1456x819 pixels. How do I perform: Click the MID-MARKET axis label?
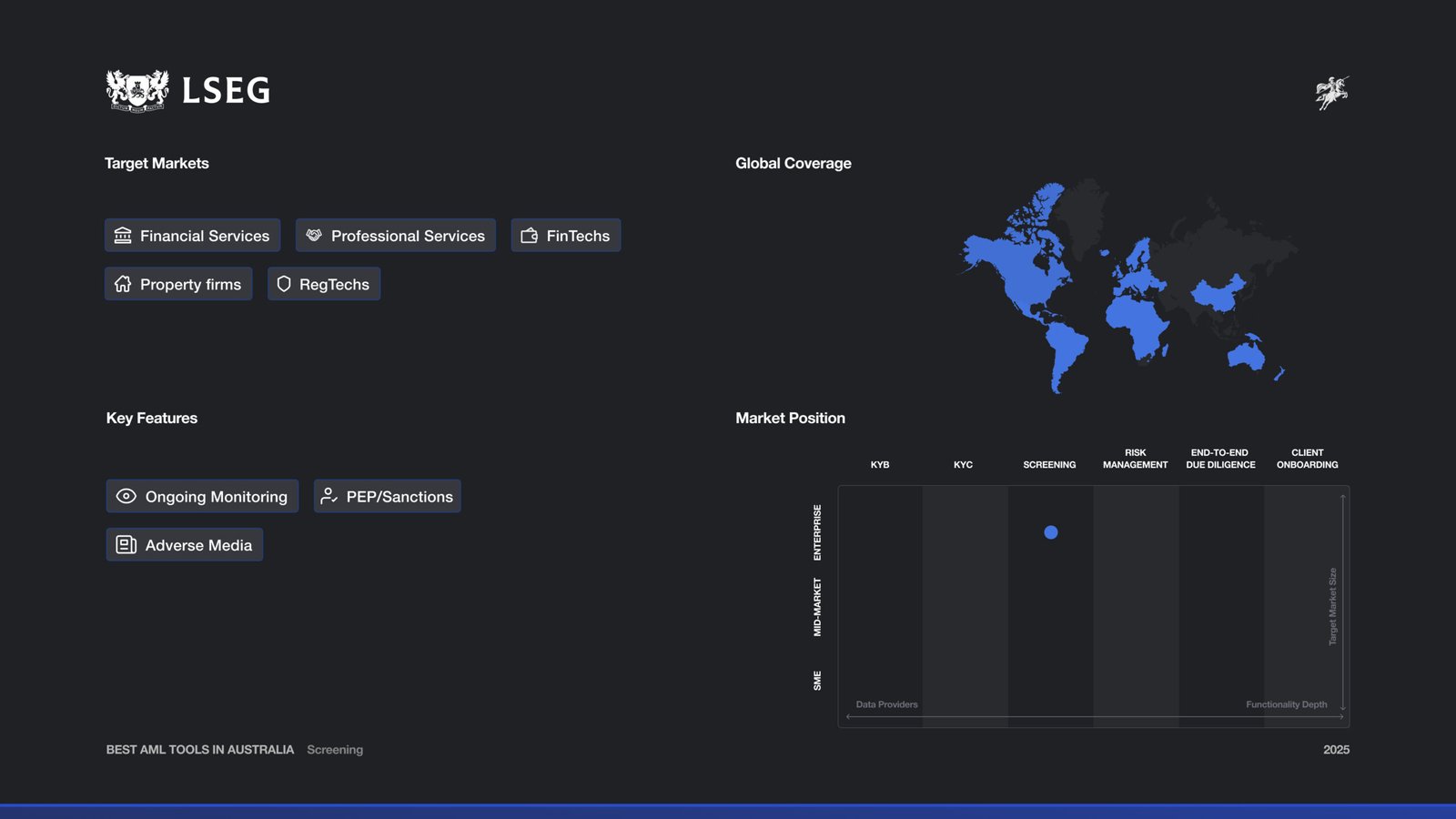pos(817,607)
